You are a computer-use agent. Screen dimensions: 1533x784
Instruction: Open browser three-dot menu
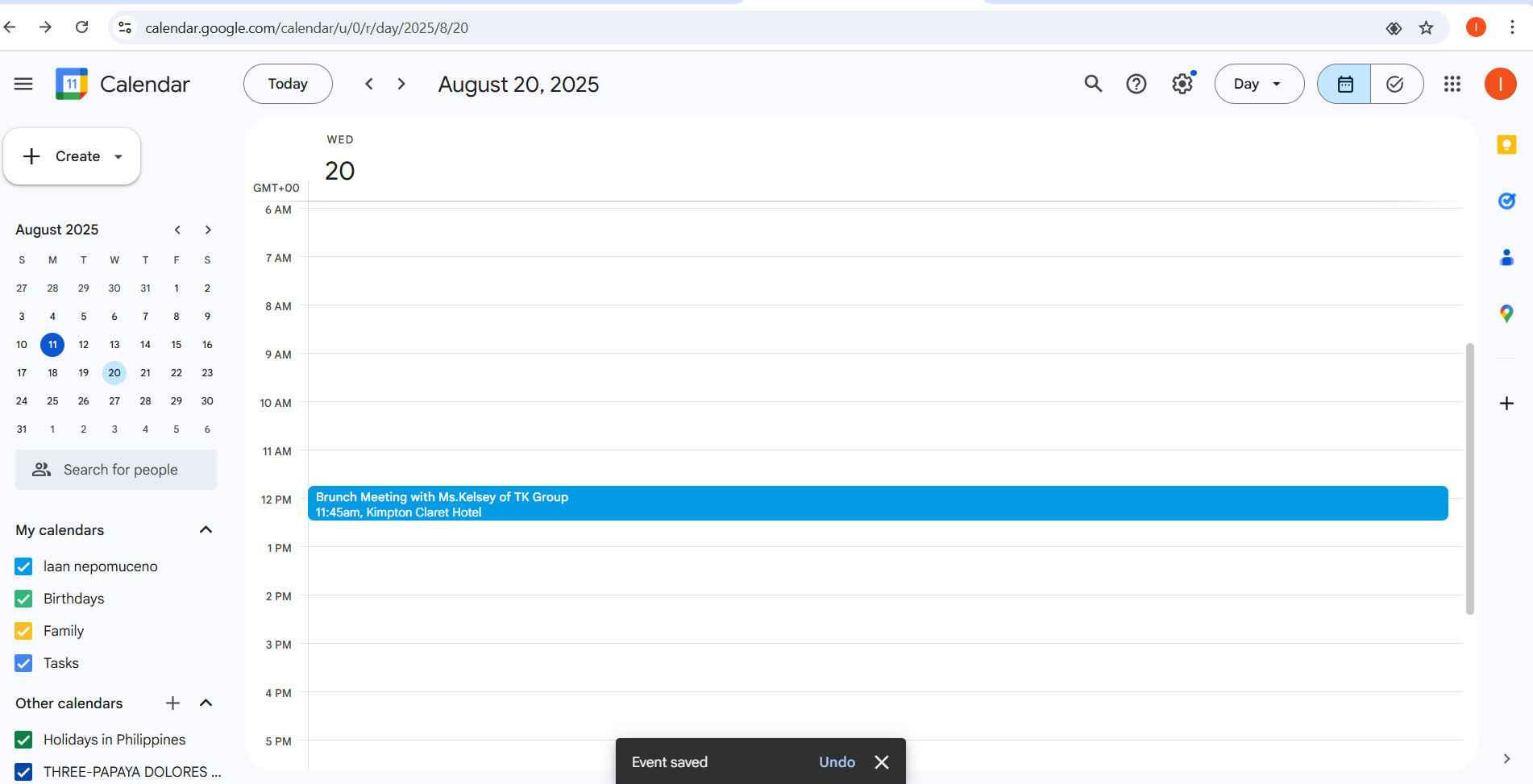[x=1512, y=27]
